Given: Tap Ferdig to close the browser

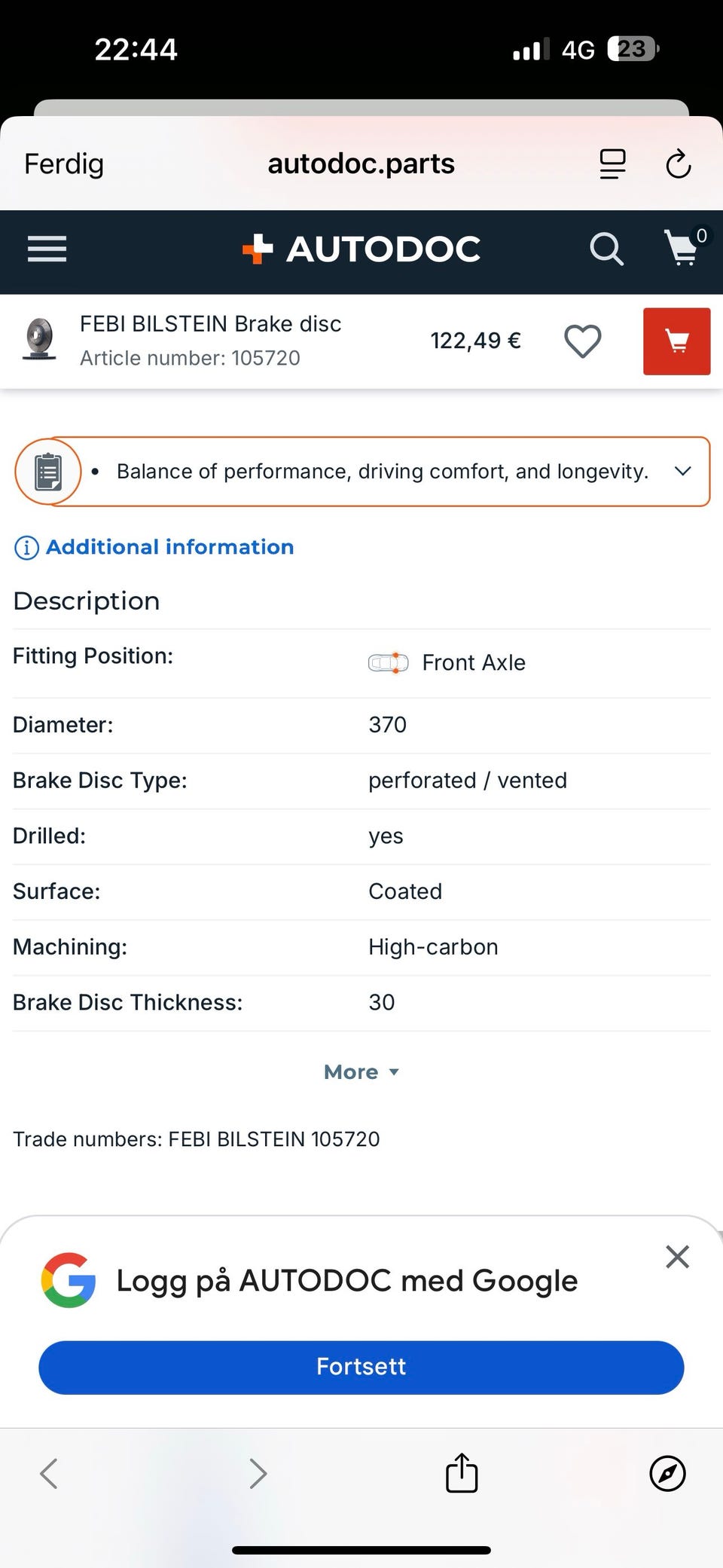Looking at the screenshot, I should point(64,164).
